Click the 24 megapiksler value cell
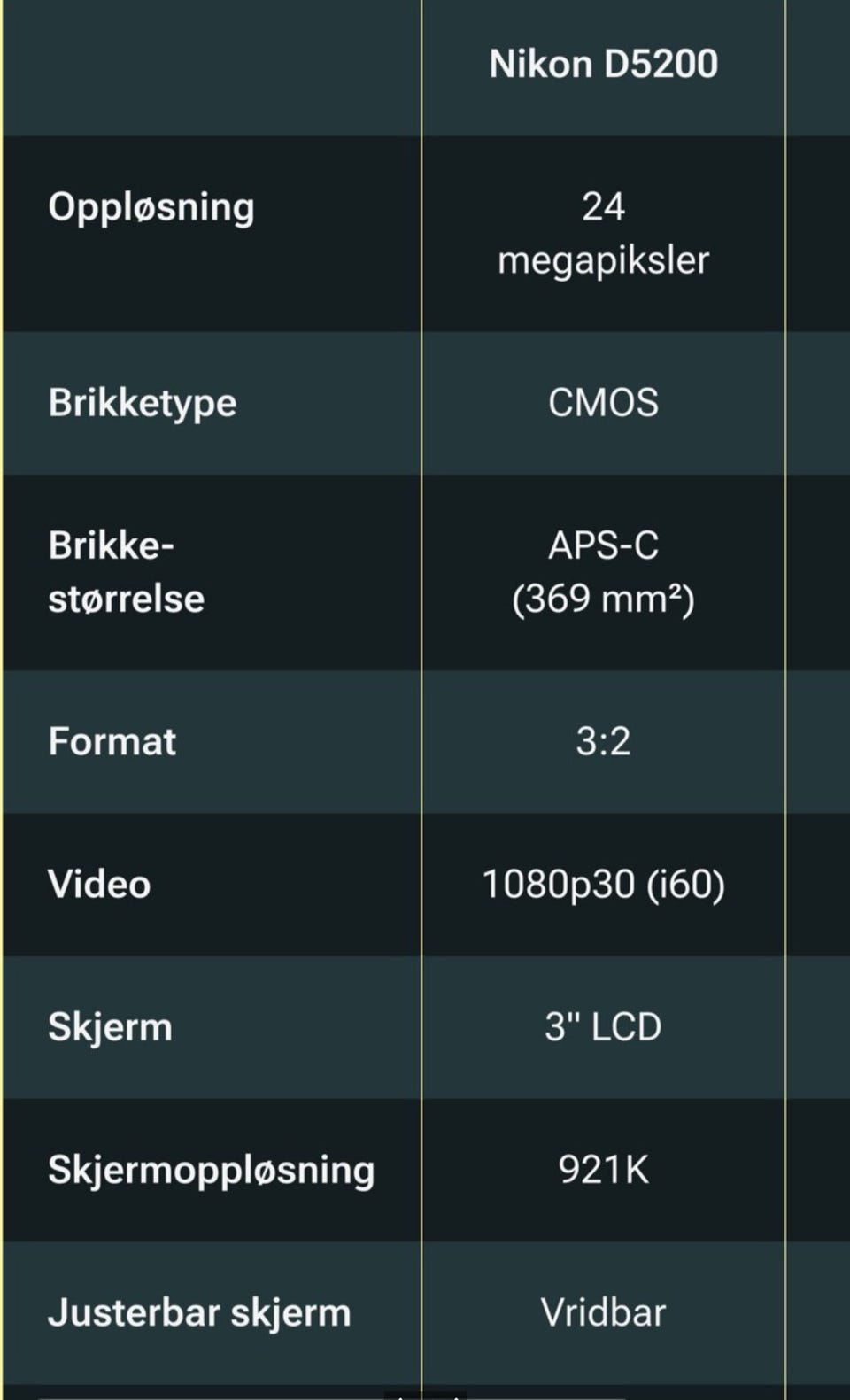Image resolution: width=850 pixels, height=1400 pixels. [x=603, y=234]
